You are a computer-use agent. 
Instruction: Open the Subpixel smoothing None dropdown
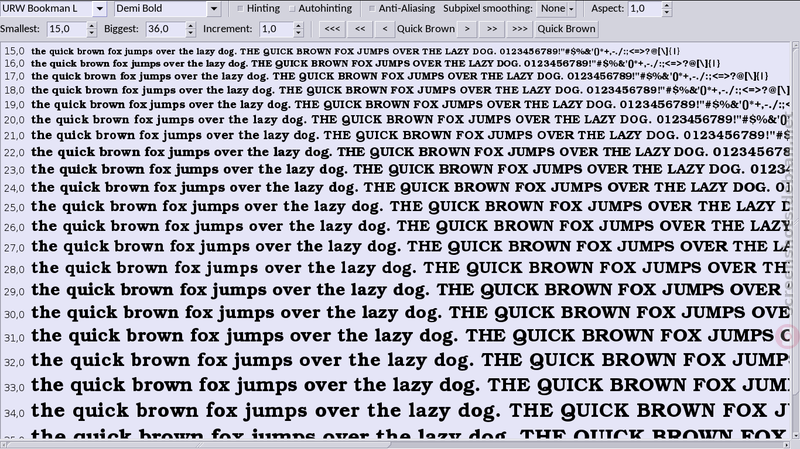[x=557, y=8]
